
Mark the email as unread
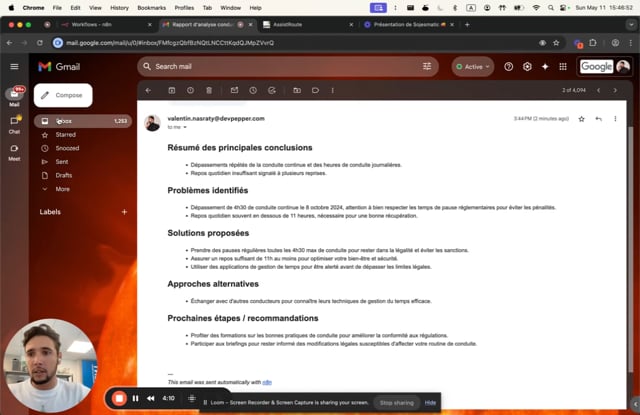(x=234, y=90)
